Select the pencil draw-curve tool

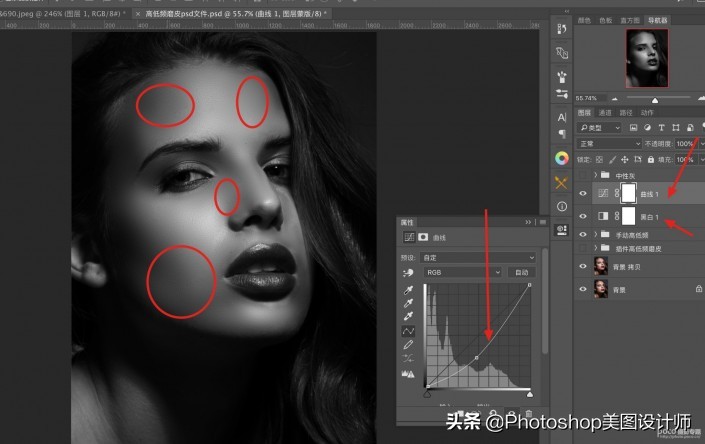tap(408, 344)
